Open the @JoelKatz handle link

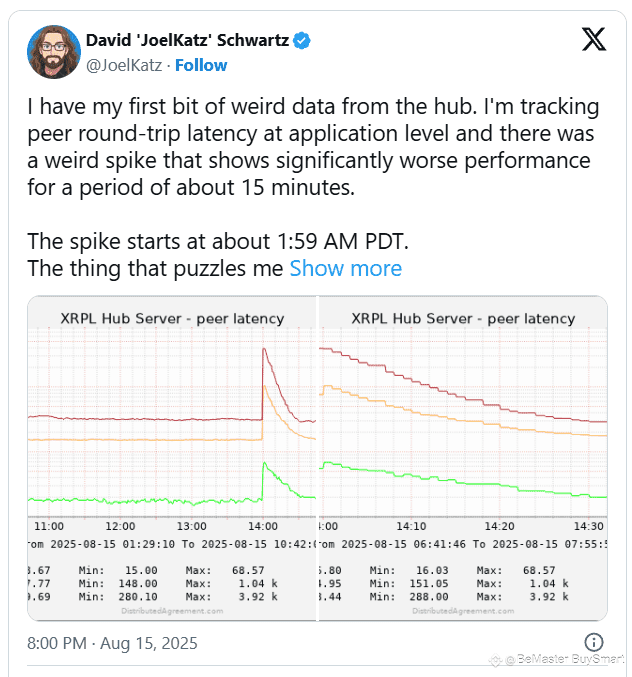(x=126, y=65)
